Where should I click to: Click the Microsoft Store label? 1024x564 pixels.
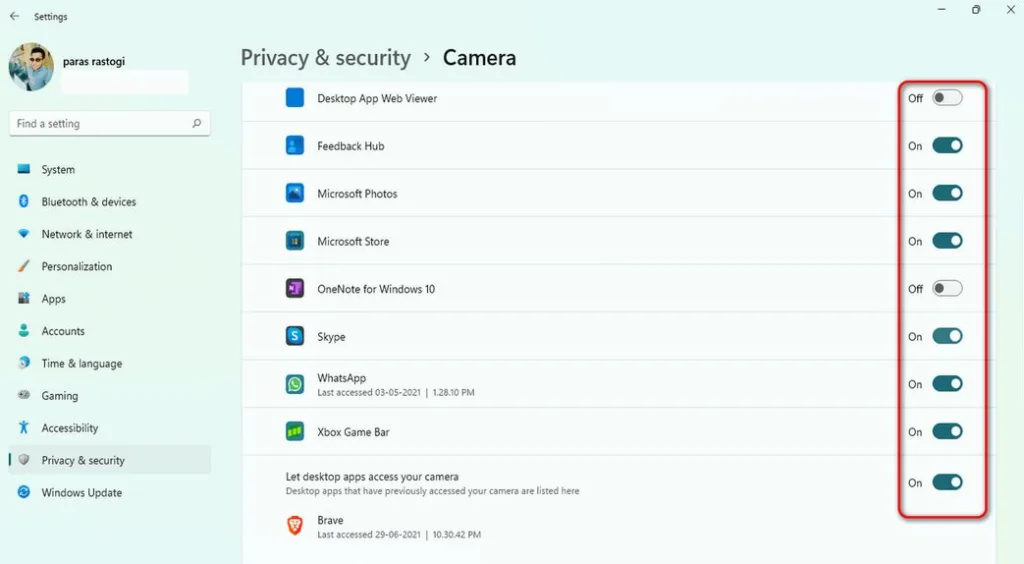click(x=353, y=241)
